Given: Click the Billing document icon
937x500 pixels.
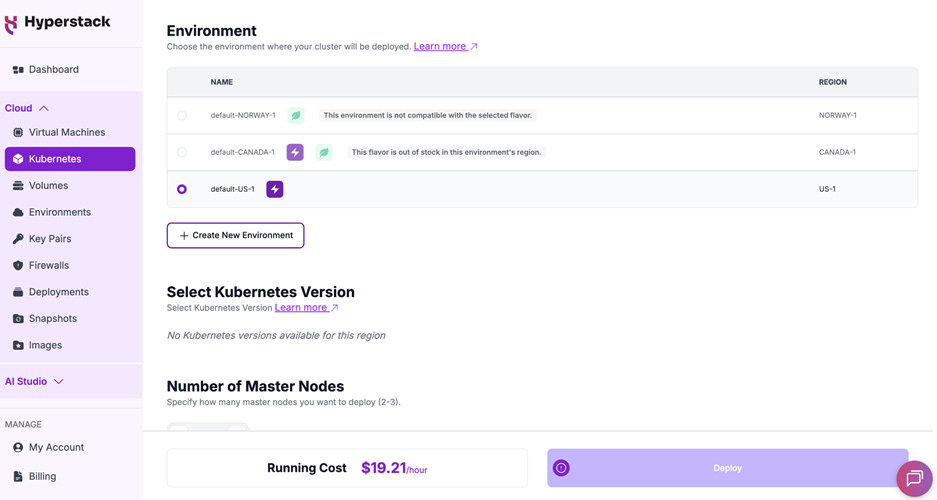Looking at the screenshot, I should click(18, 476).
